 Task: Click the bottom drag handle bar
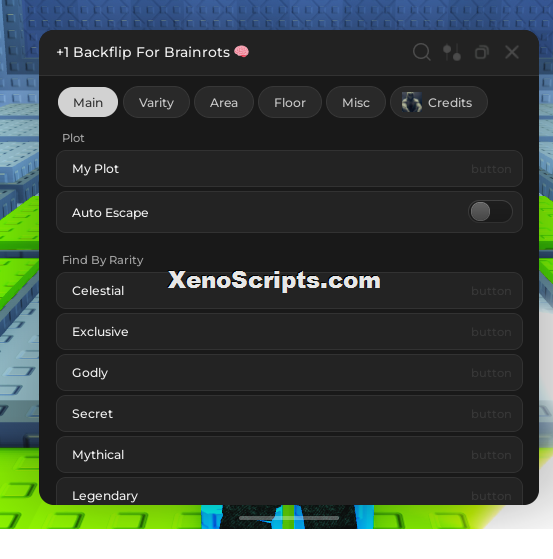[x=289, y=518]
